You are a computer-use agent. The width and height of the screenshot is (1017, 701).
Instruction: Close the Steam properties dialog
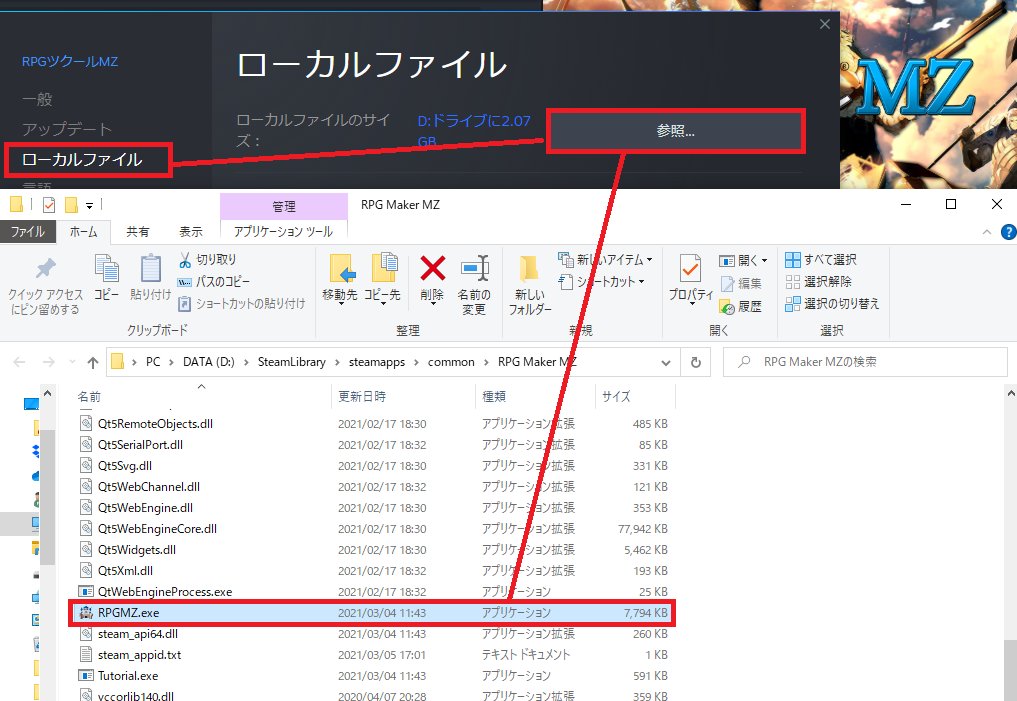point(824,24)
